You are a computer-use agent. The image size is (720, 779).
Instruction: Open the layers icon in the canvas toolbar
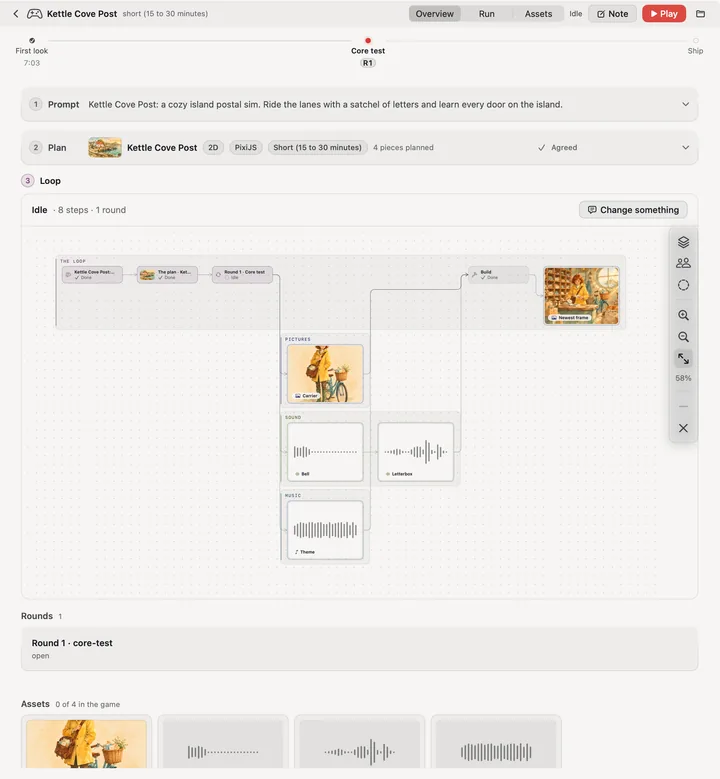click(683, 242)
